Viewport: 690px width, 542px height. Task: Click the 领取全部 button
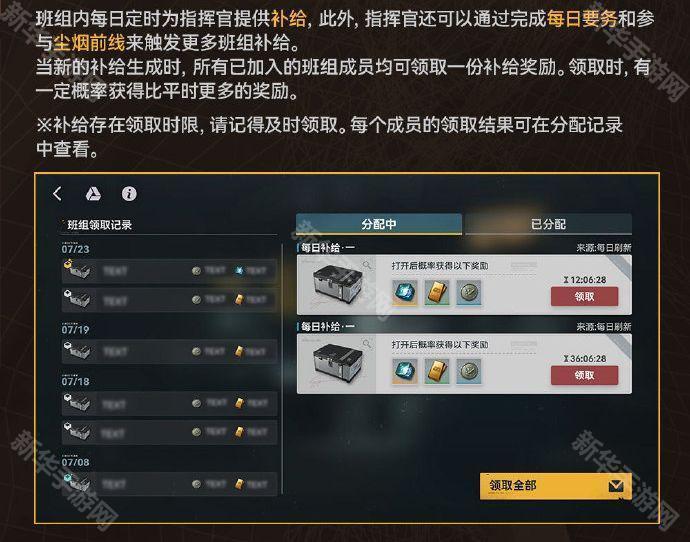pos(555,486)
